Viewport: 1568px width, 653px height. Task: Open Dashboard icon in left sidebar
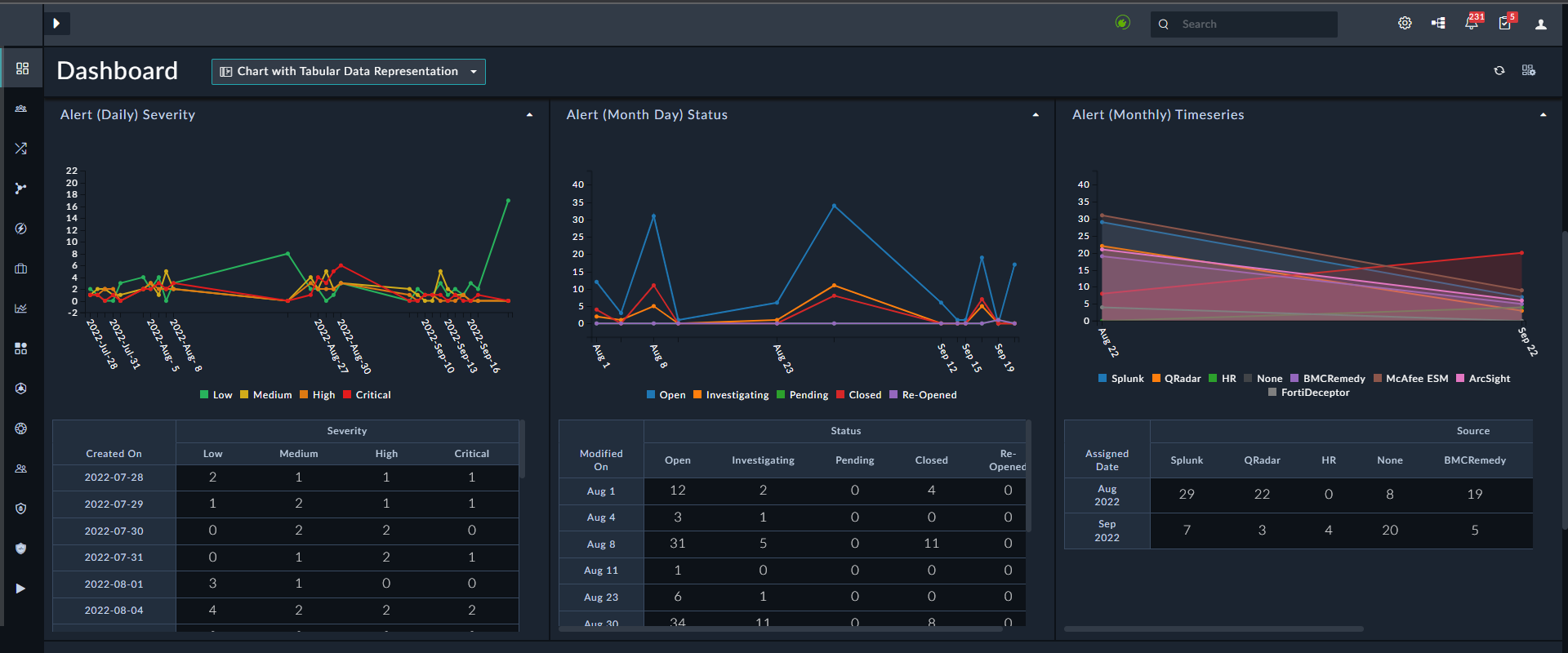(x=22, y=69)
